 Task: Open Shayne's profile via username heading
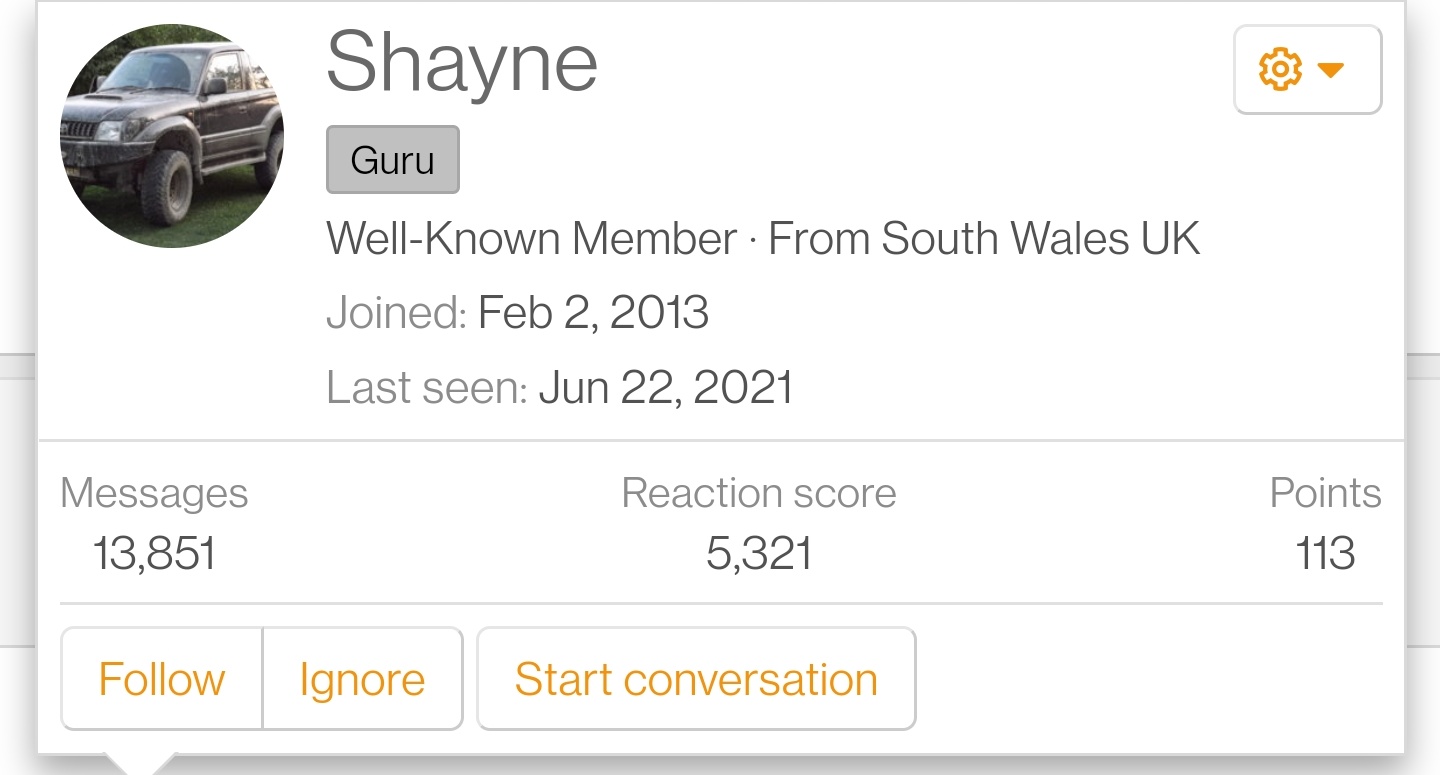point(462,62)
